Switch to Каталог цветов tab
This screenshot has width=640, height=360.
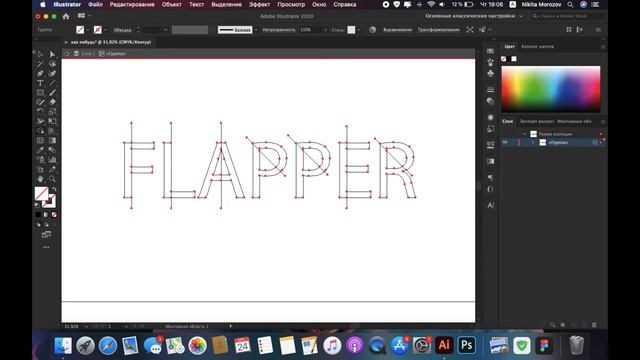[x=537, y=47]
